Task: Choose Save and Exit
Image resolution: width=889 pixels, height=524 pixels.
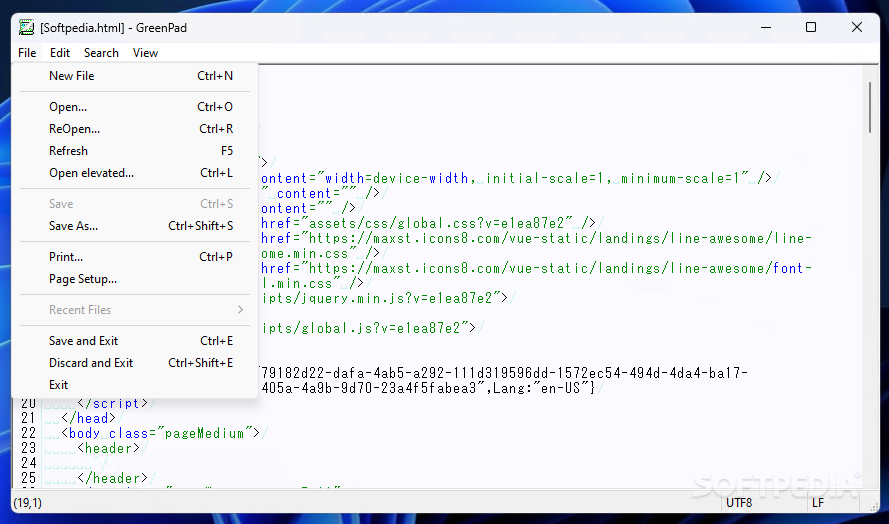Action: pyautogui.click(x=135, y=341)
